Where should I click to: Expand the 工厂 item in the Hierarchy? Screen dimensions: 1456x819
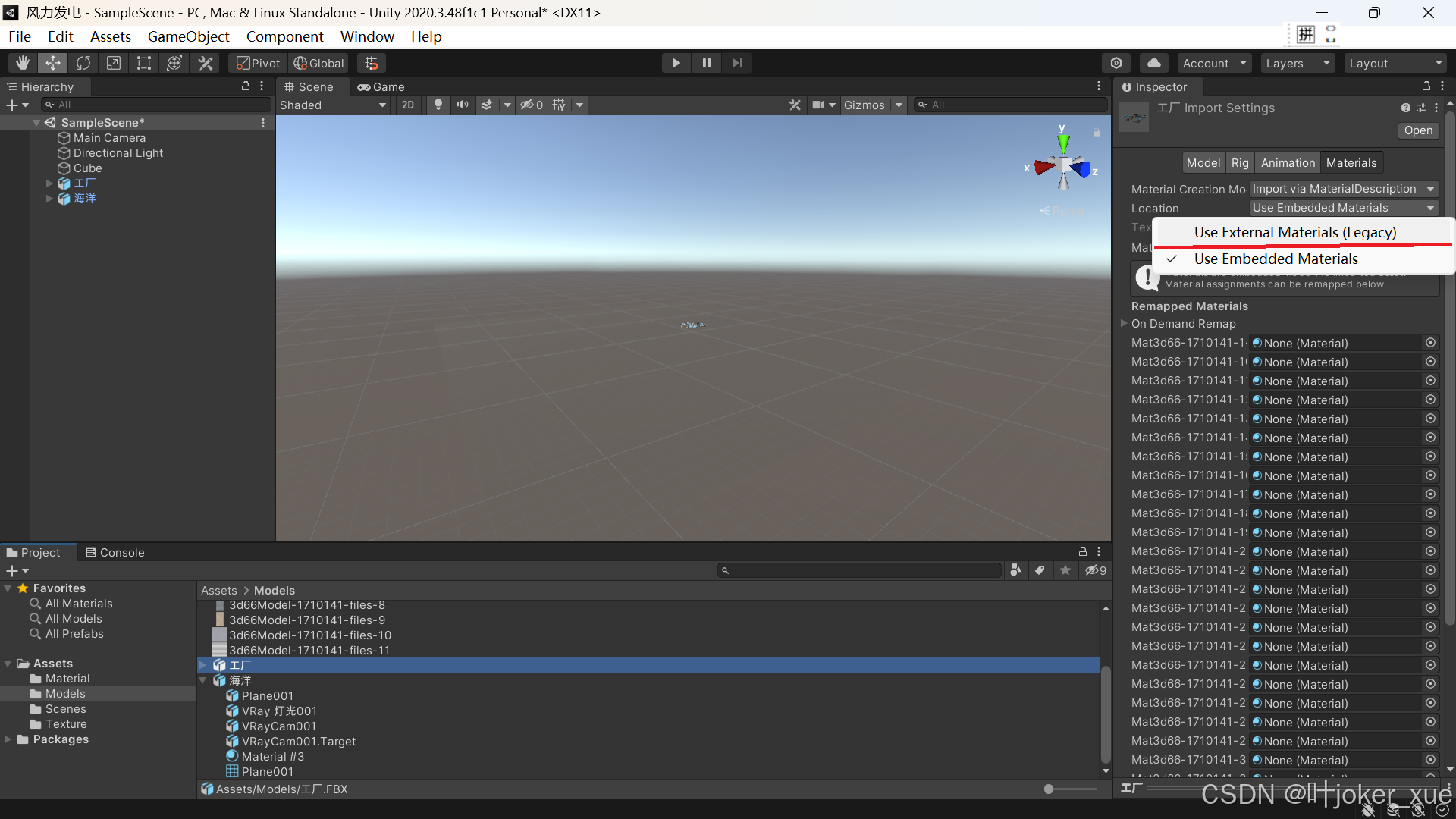click(49, 183)
